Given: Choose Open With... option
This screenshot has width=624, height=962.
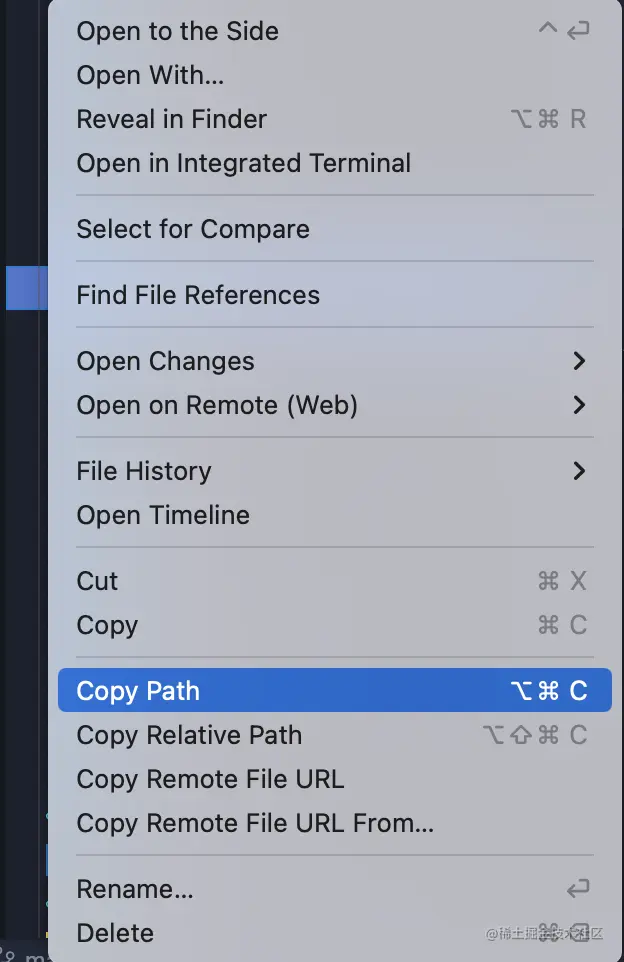Looking at the screenshot, I should point(150,75).
